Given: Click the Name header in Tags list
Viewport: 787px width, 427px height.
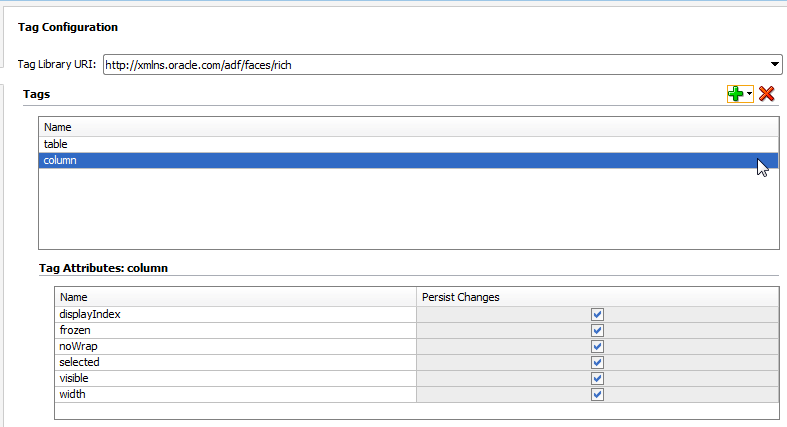Looking at the screenshot, I should (x=409, y=127).
